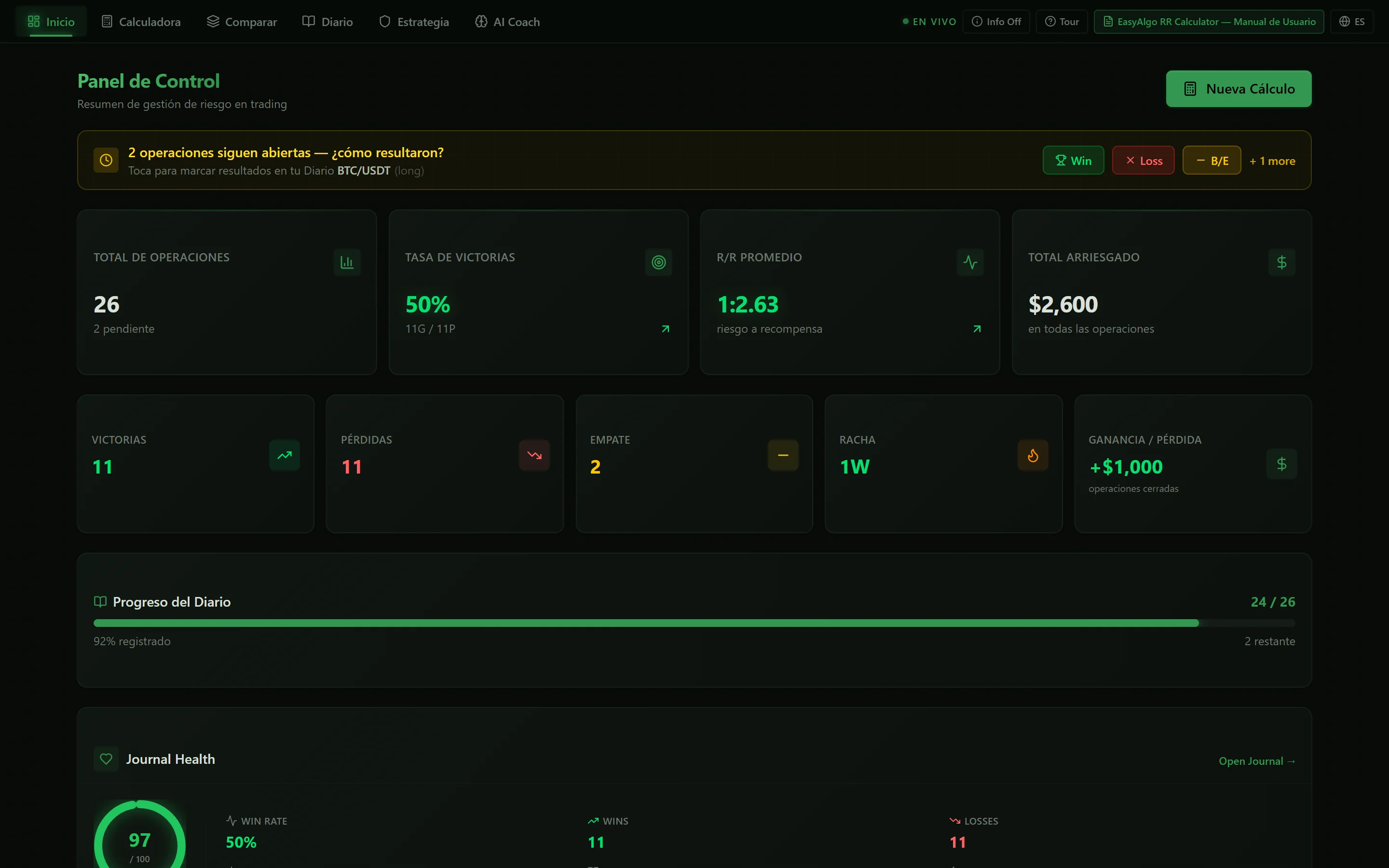Start the Tour

1062,22
